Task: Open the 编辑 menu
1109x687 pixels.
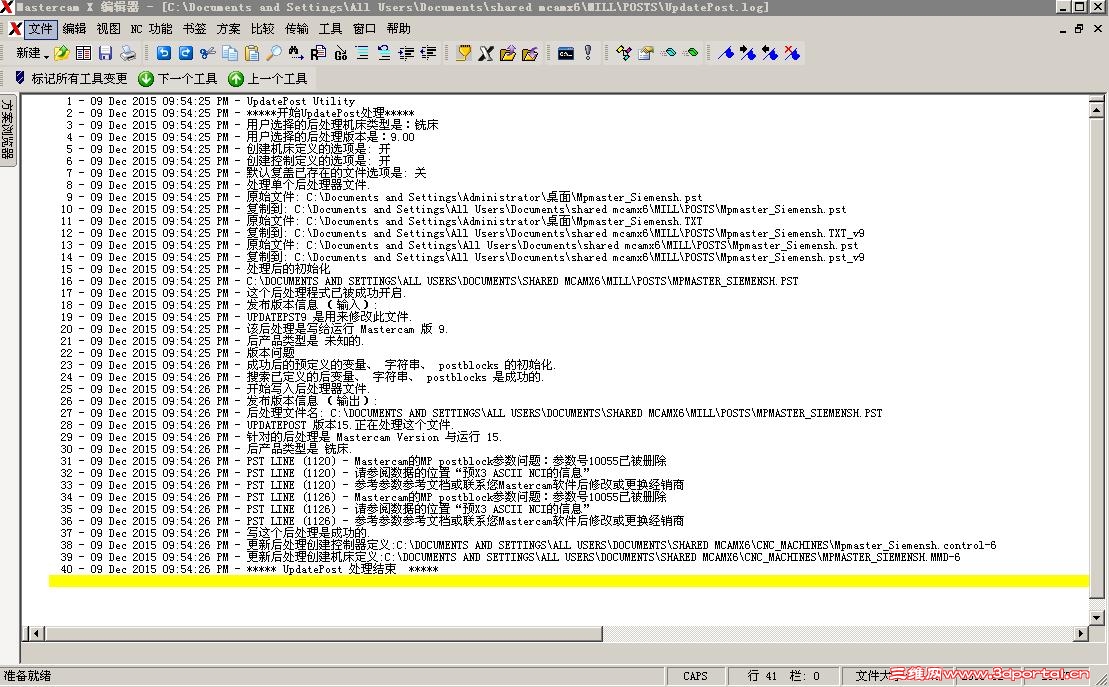Action: (x=74, y=29)
